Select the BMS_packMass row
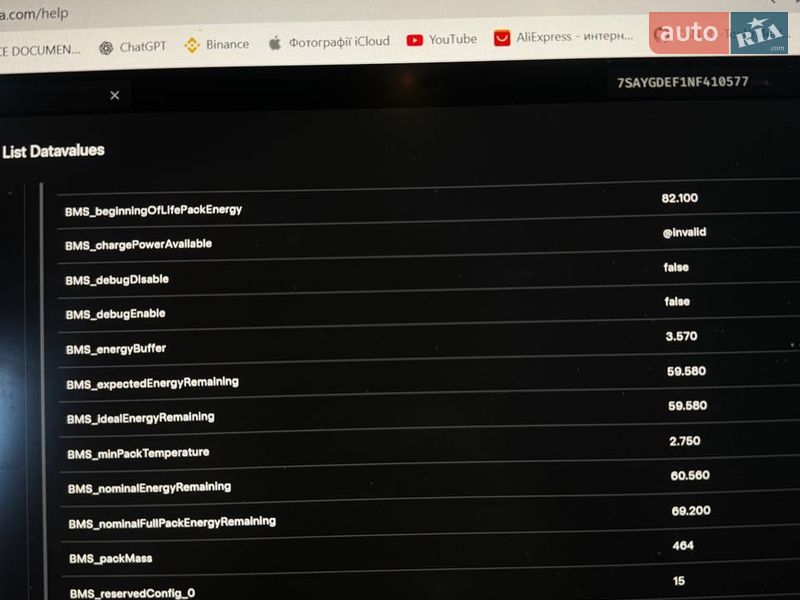 click(429, 554)
